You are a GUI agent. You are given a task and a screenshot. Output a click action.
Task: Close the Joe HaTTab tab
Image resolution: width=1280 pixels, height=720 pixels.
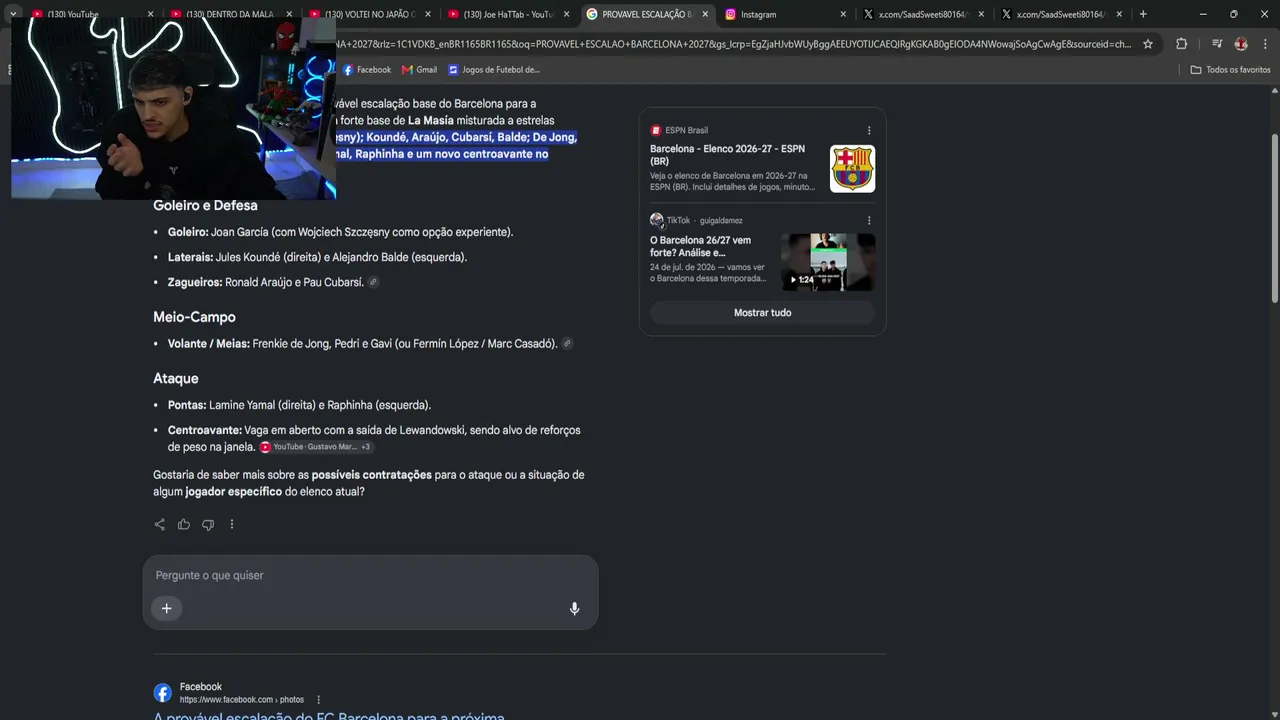[x=566, y=14]
